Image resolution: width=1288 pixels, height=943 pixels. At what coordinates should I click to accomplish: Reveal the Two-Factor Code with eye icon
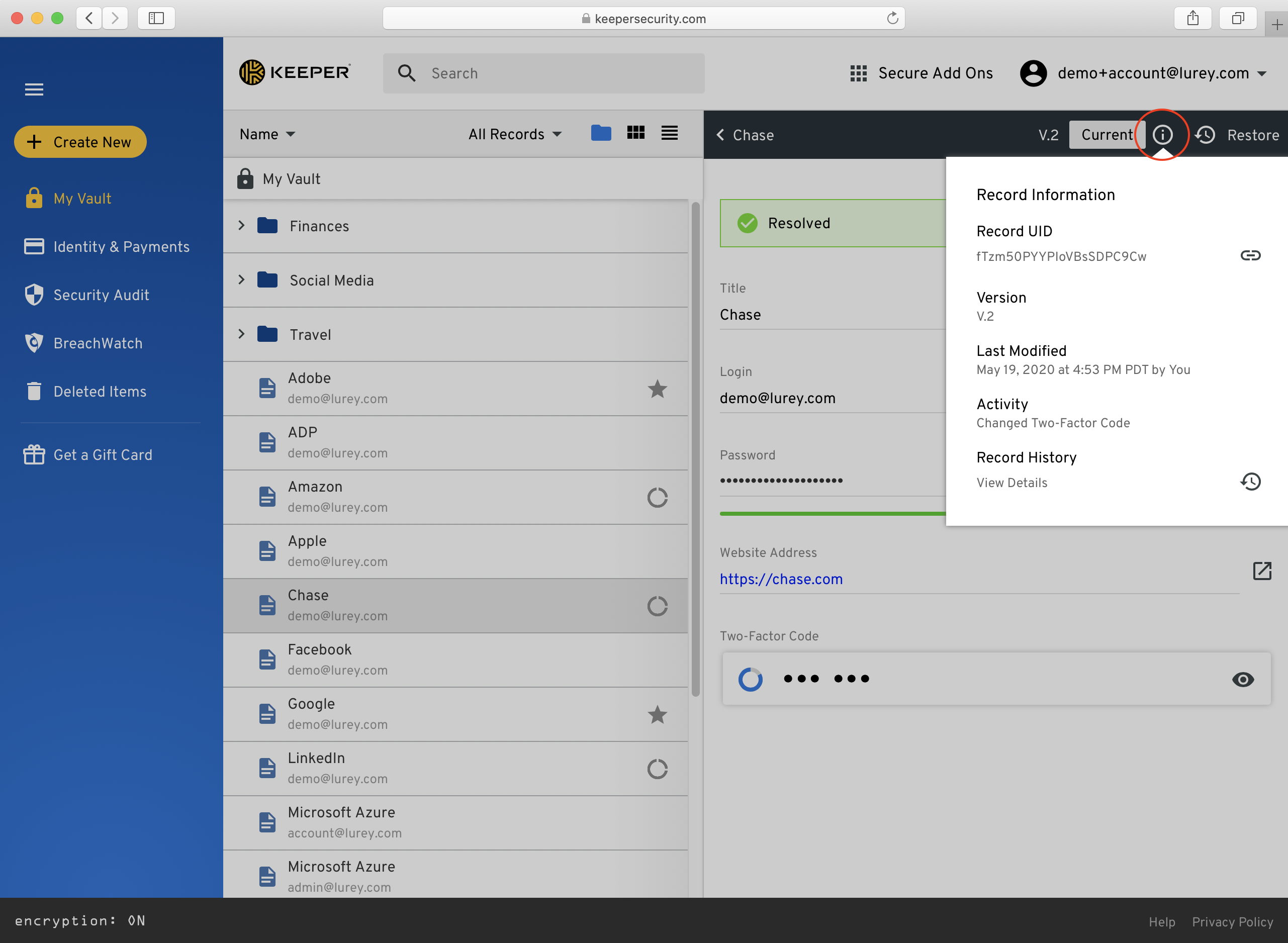(x=1242, y=679)
